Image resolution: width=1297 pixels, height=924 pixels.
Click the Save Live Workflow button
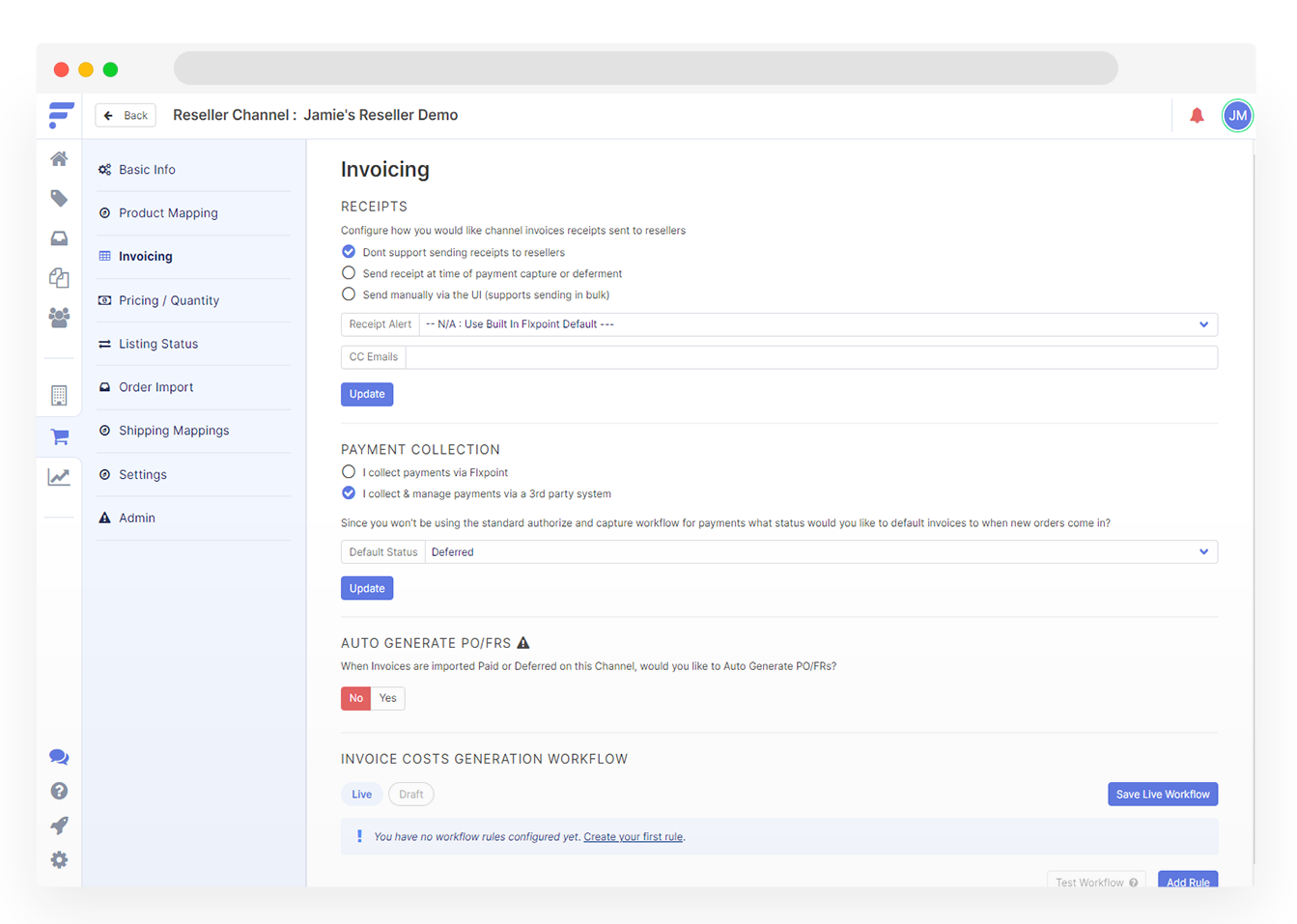coord(1162,795)
